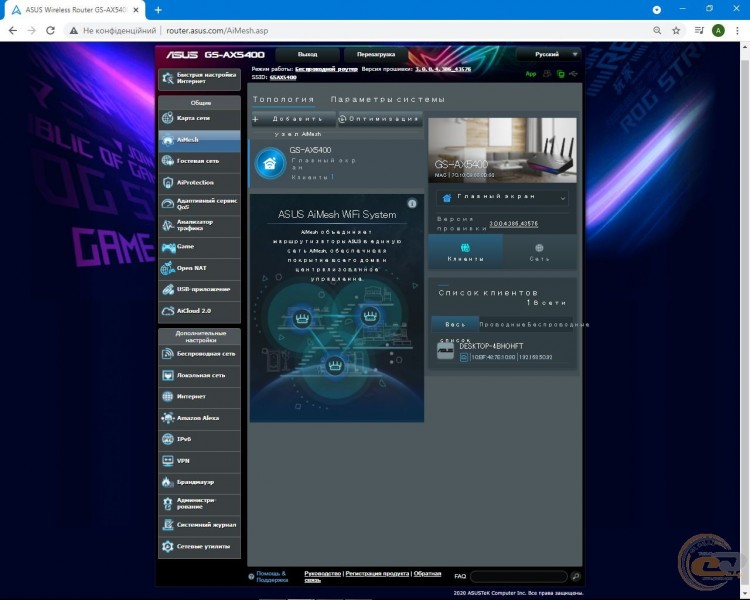The height and width of the screenshot is (600, 750).
Task: Select client DESKTOP-4BHOHFT in list
Action: 503,351
